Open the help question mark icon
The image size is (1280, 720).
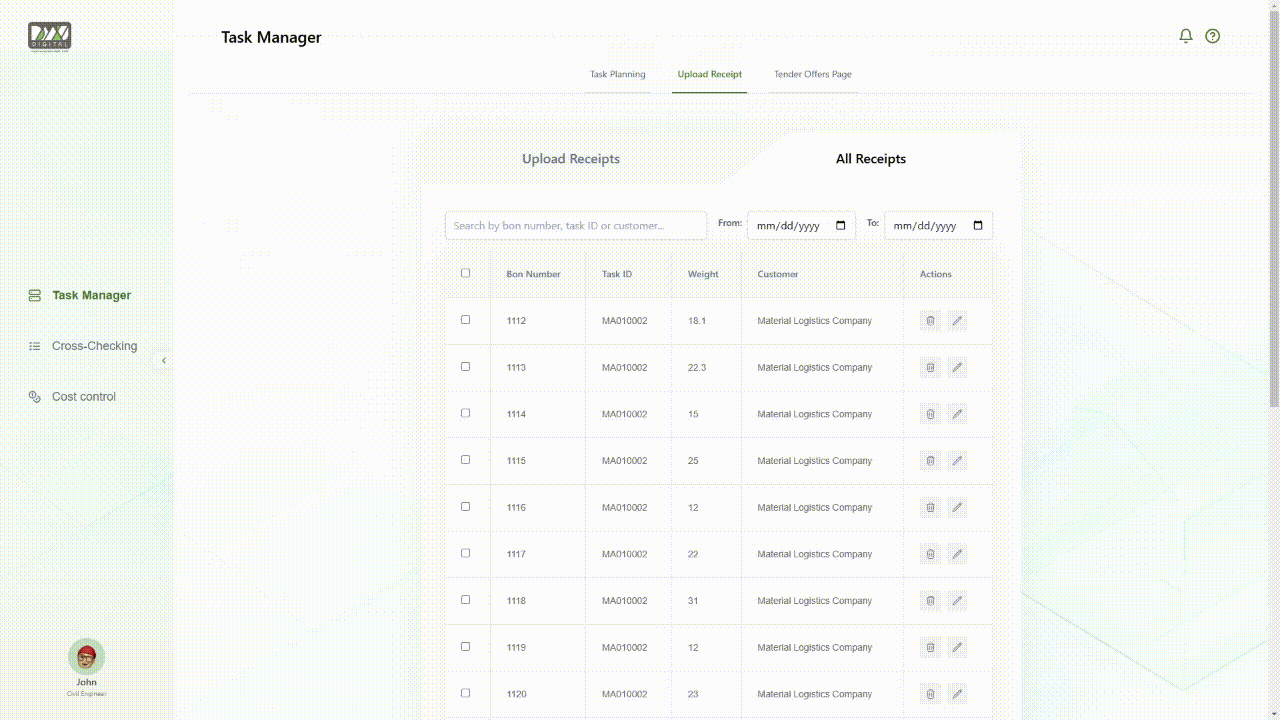1213,36
